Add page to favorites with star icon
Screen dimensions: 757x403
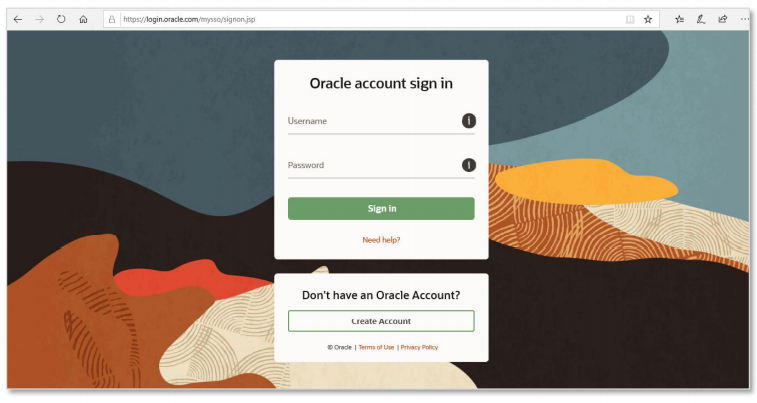tap(648, 19)
